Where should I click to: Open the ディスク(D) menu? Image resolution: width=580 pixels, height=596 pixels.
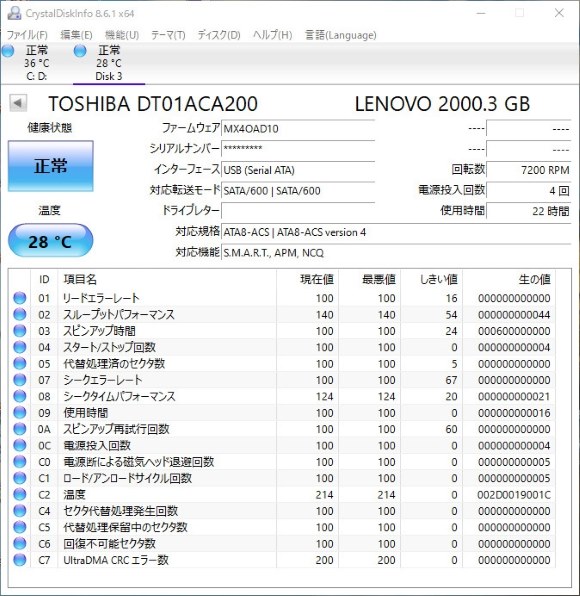click(219, 35)
